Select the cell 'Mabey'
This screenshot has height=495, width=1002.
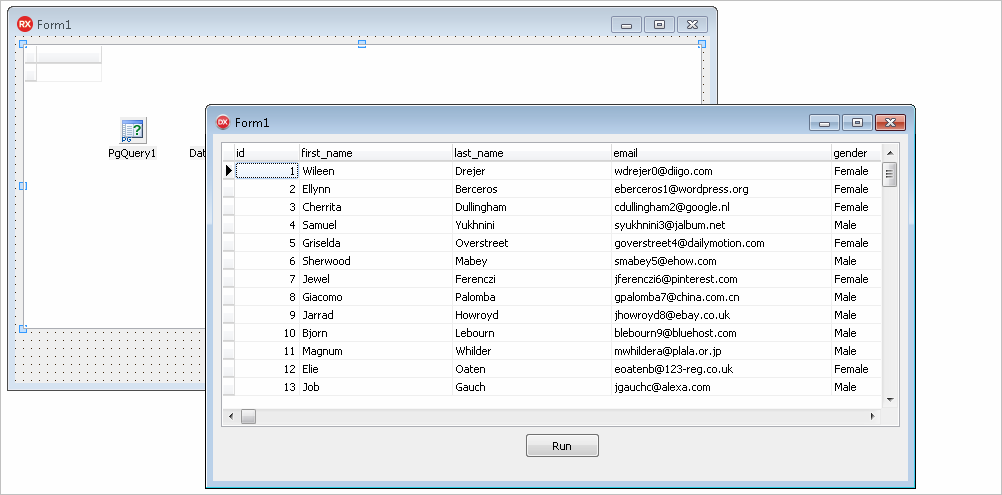click(532, 261)
